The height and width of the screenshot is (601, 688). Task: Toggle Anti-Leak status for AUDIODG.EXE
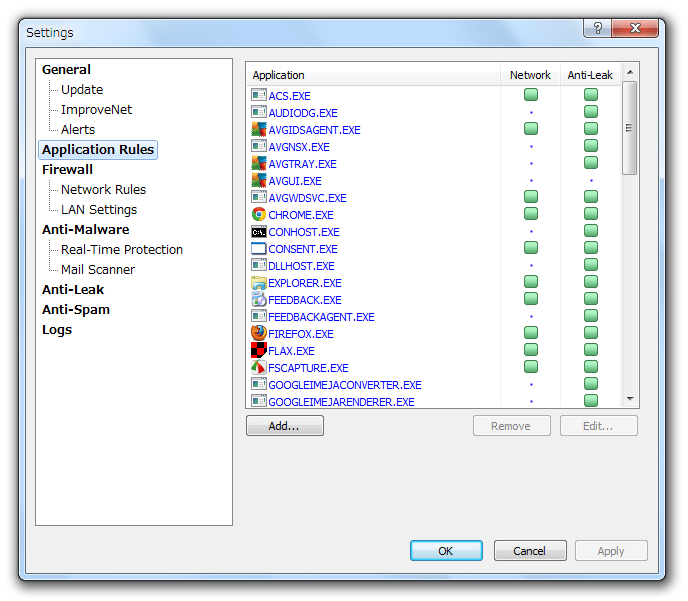[x=591, y=111]
